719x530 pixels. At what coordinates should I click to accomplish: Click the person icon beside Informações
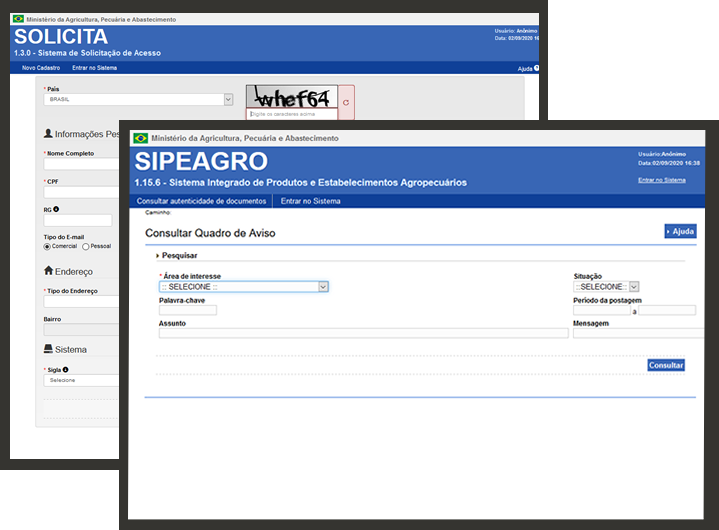[x=48, y=133]
